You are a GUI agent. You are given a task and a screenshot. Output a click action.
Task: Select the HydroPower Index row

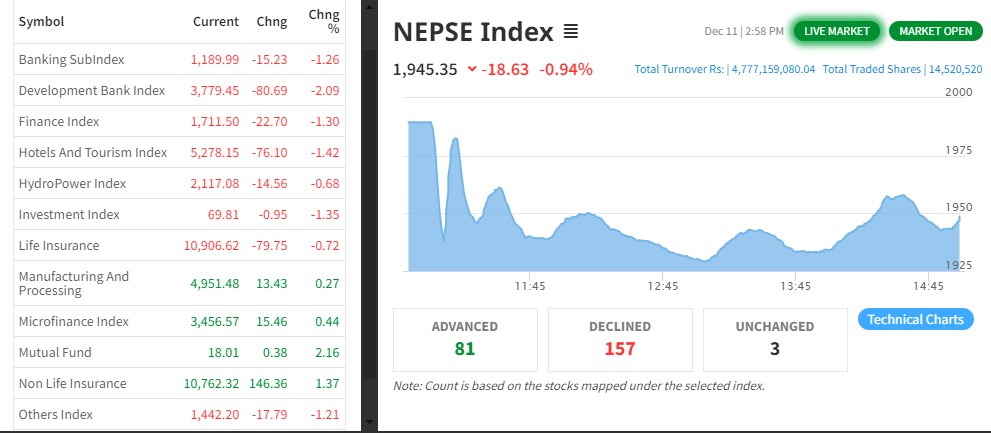72,183
